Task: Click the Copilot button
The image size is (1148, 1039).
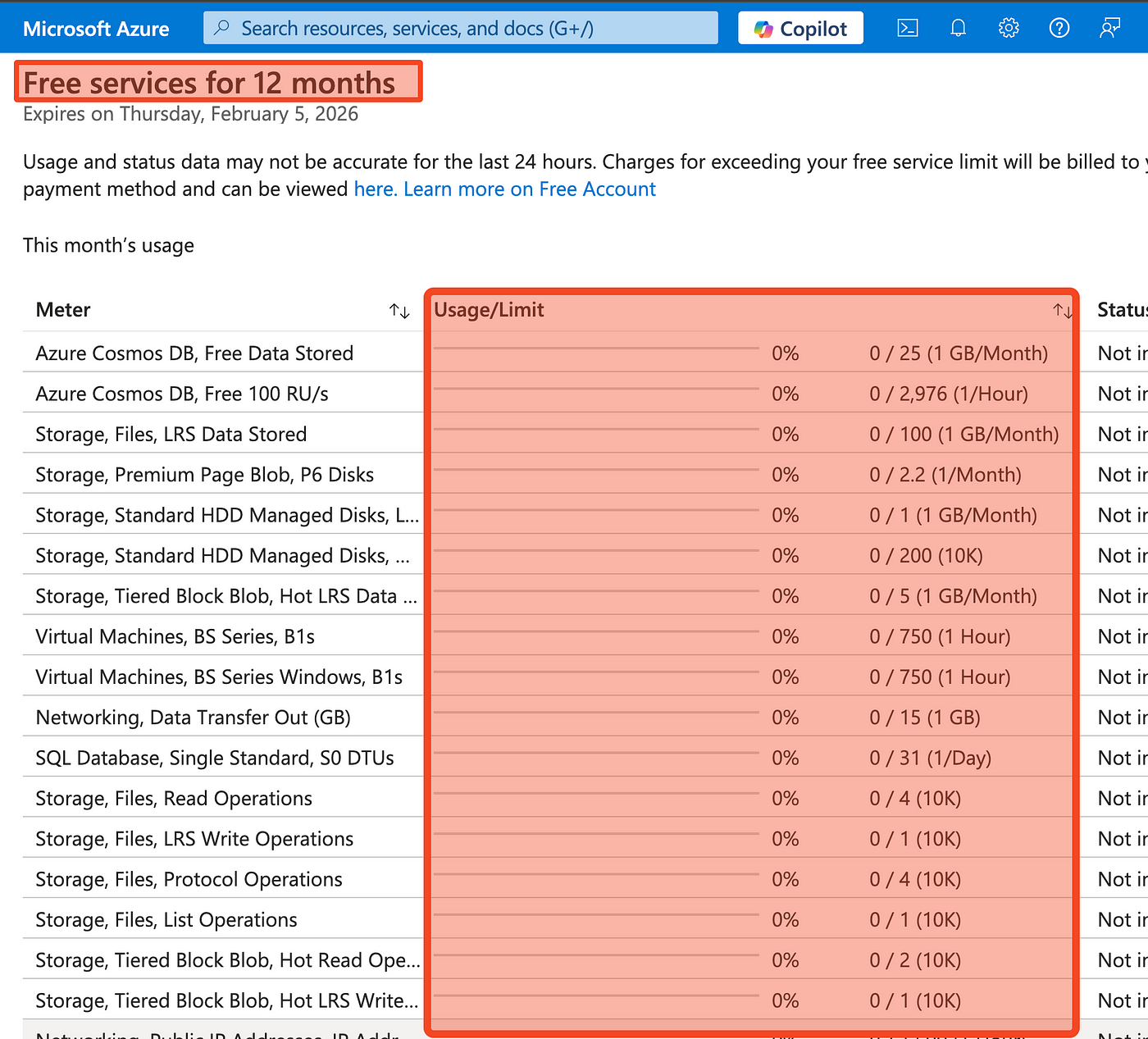Action: pyautogui.click(x=800, y=28)
